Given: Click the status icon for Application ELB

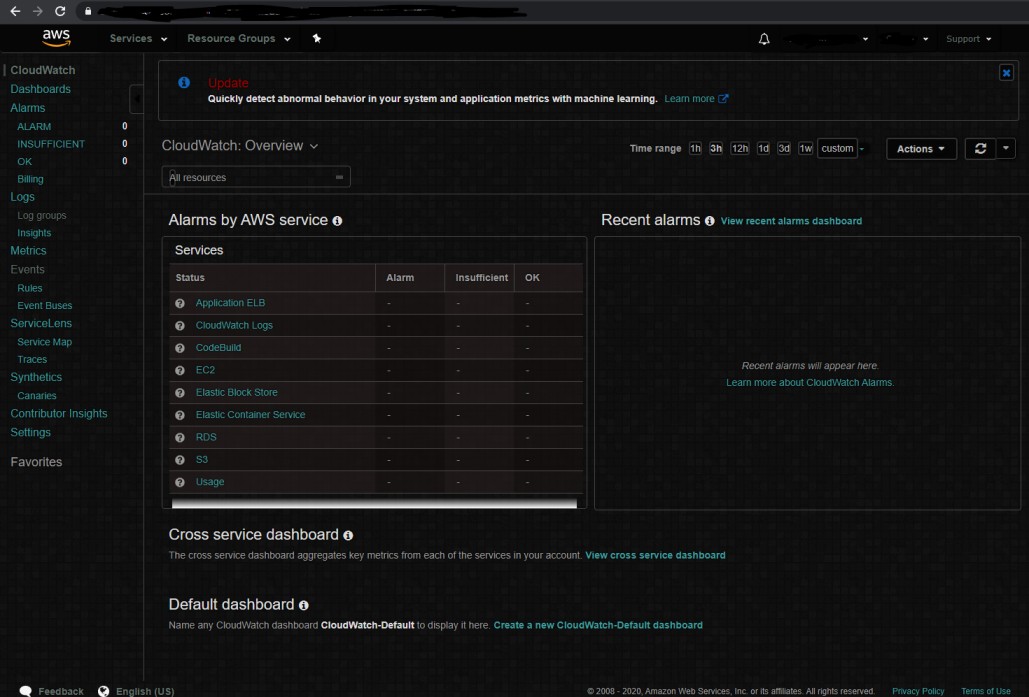Looking at the screenshot, I should [x=180, y=303].
